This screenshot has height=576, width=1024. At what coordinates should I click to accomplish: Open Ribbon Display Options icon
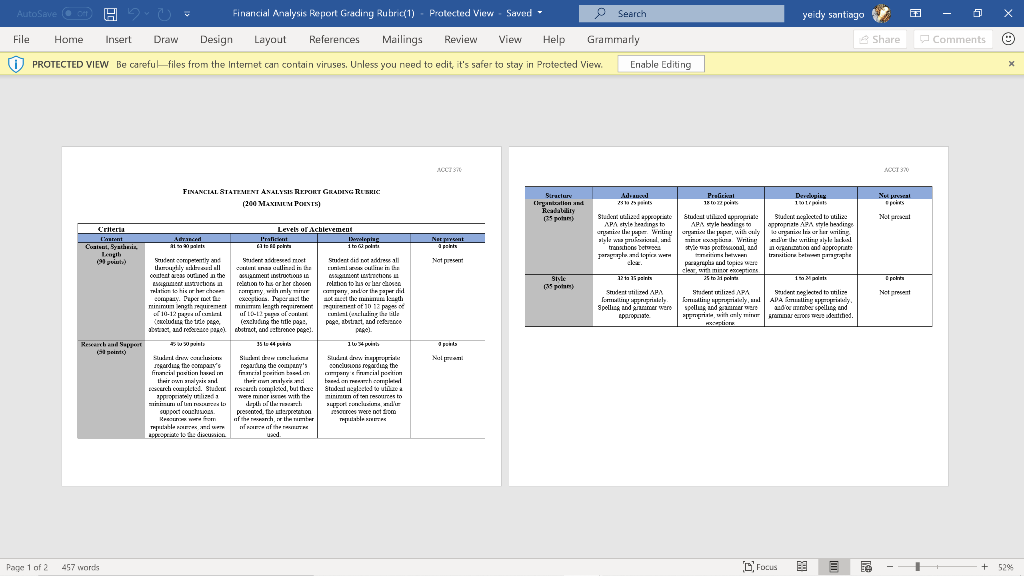tap(913, 14)
